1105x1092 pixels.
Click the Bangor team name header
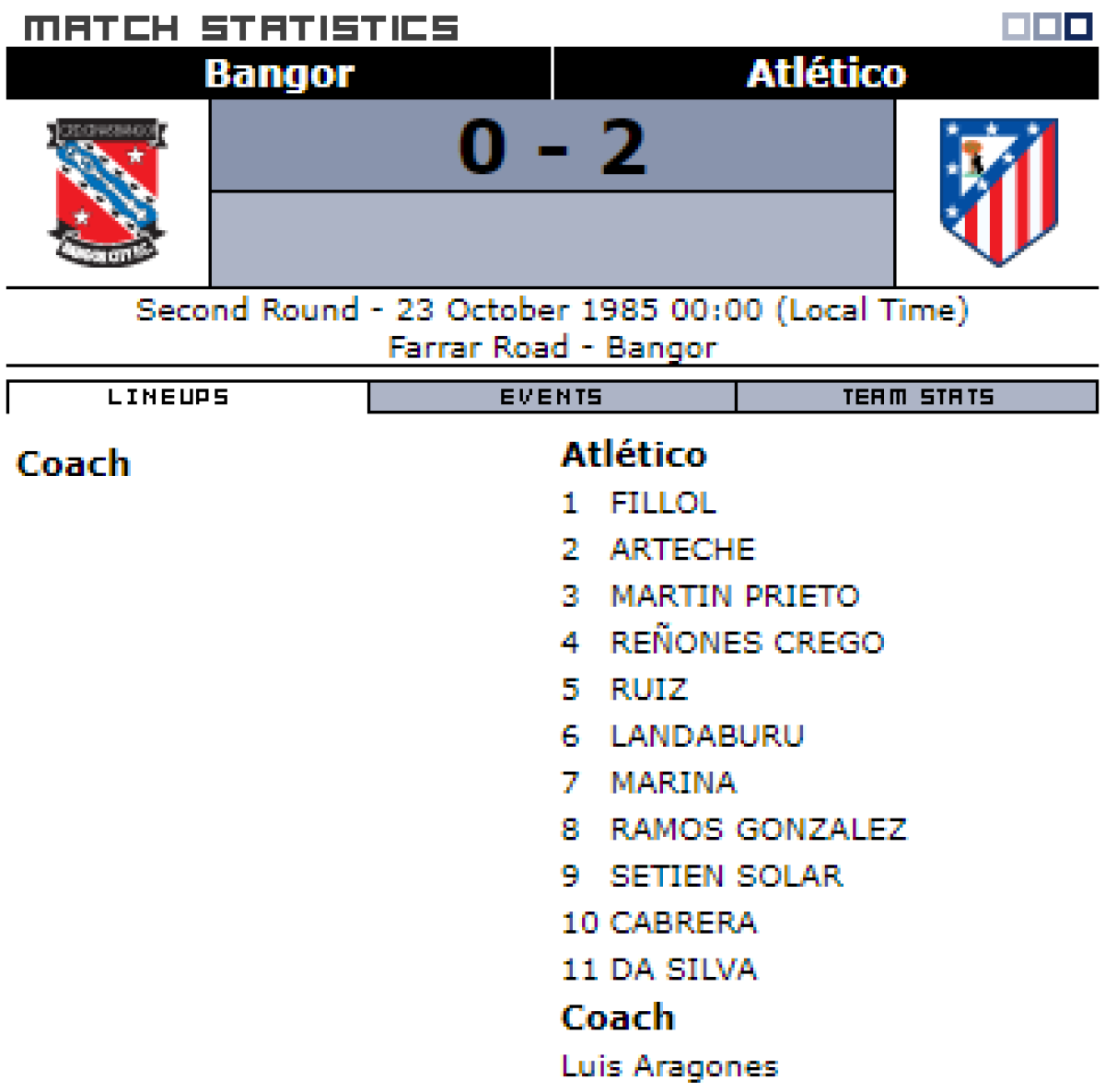[279, 74]
